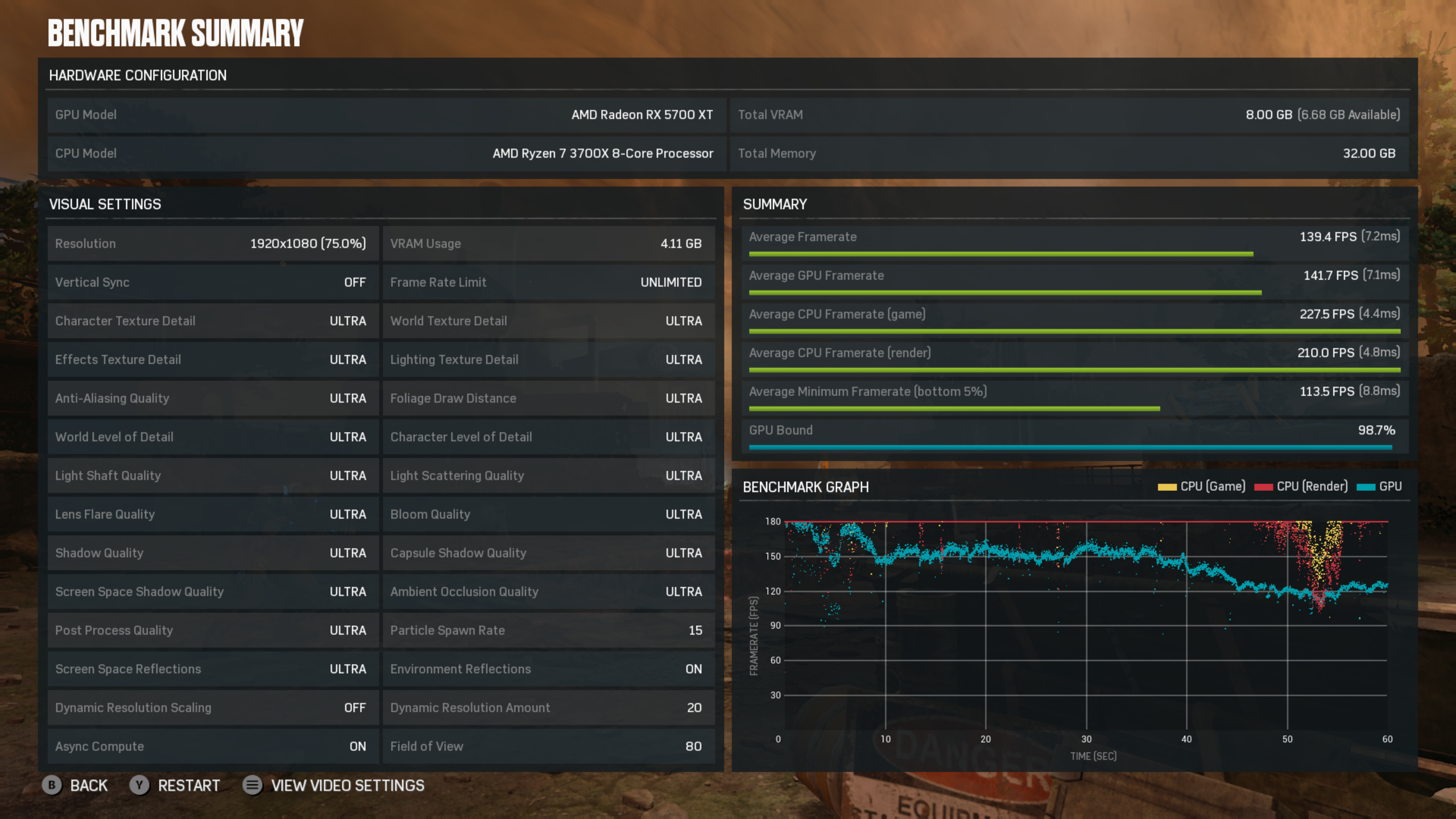
Task: Click the Y button icon for Restart
Action: tap(139, 785)
